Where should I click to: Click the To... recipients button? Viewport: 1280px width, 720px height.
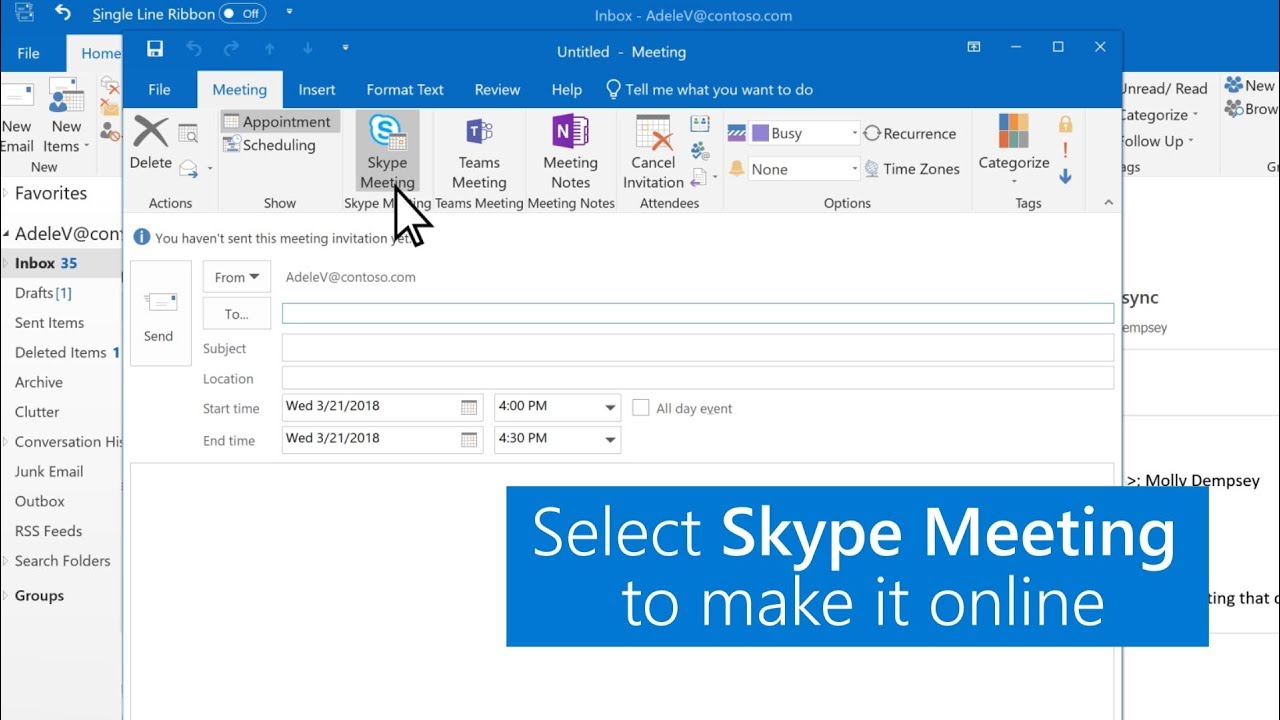point(237,313)
